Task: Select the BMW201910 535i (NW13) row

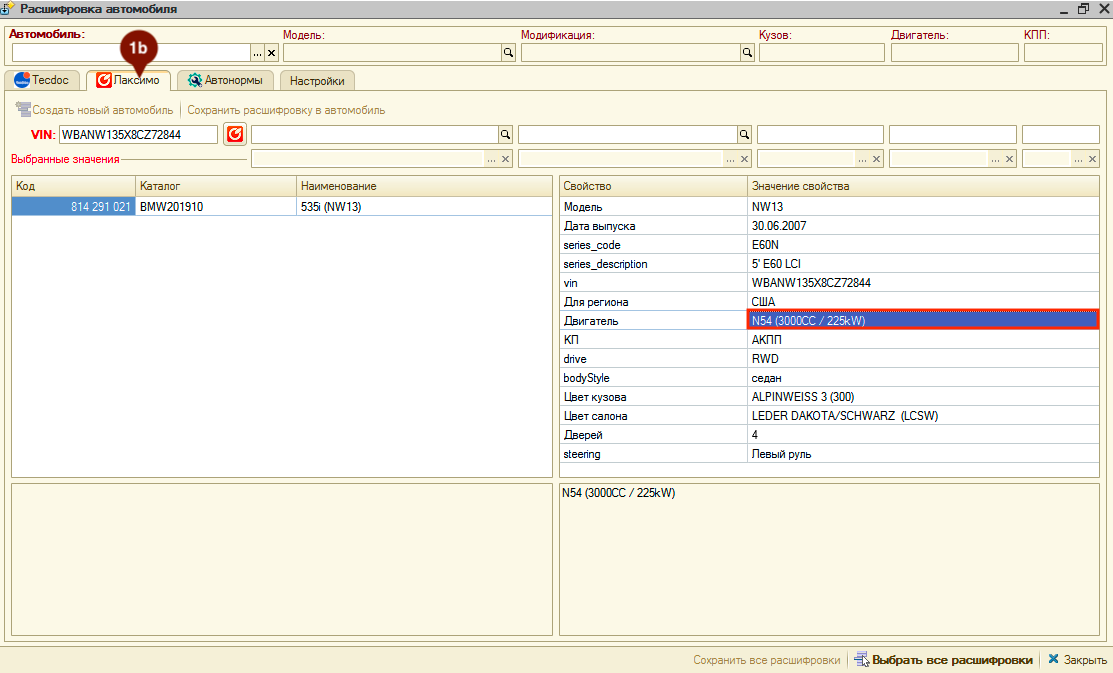Action: click(282, 207)
